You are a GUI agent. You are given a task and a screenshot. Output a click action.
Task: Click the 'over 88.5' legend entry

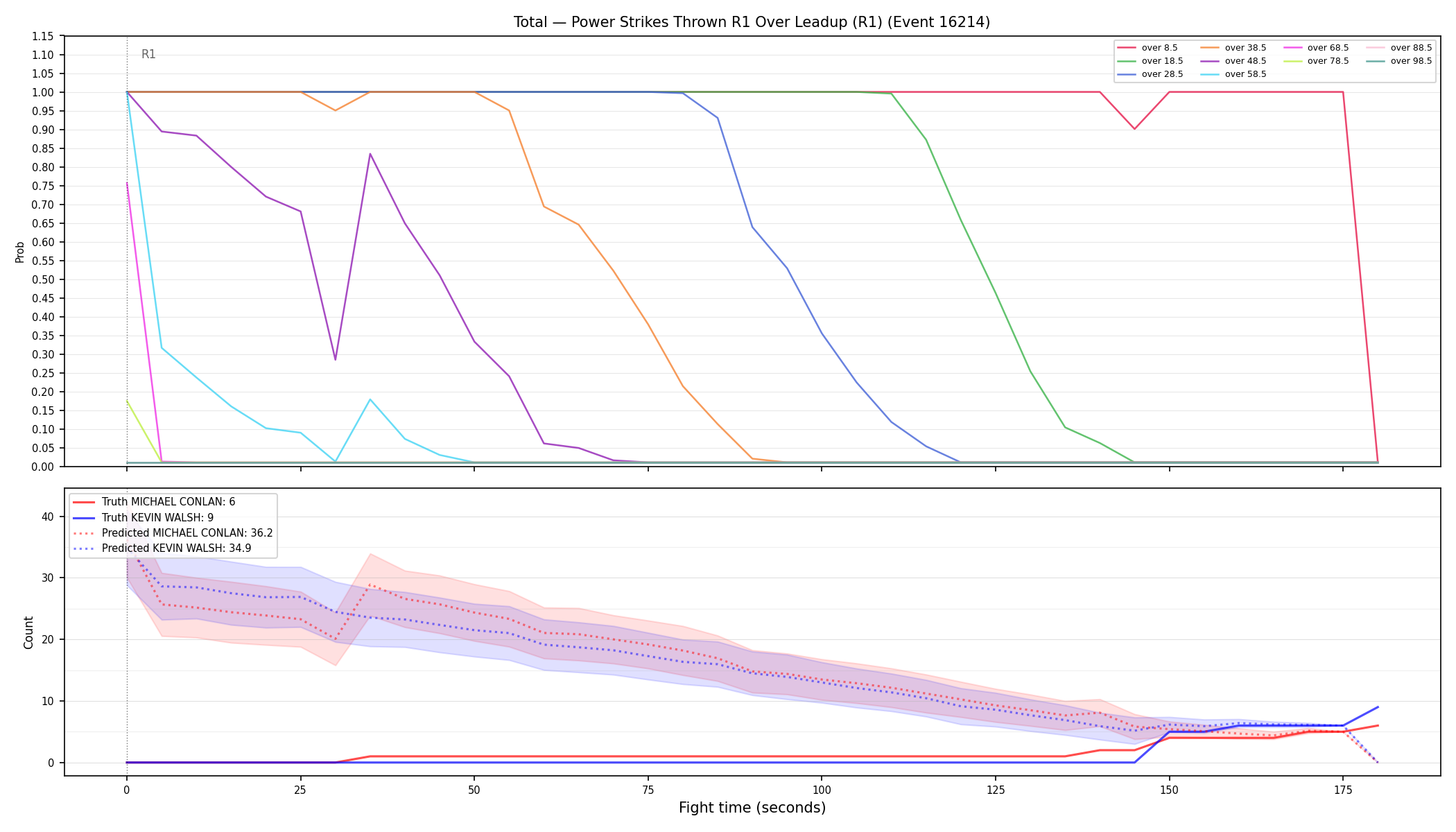1399,48
